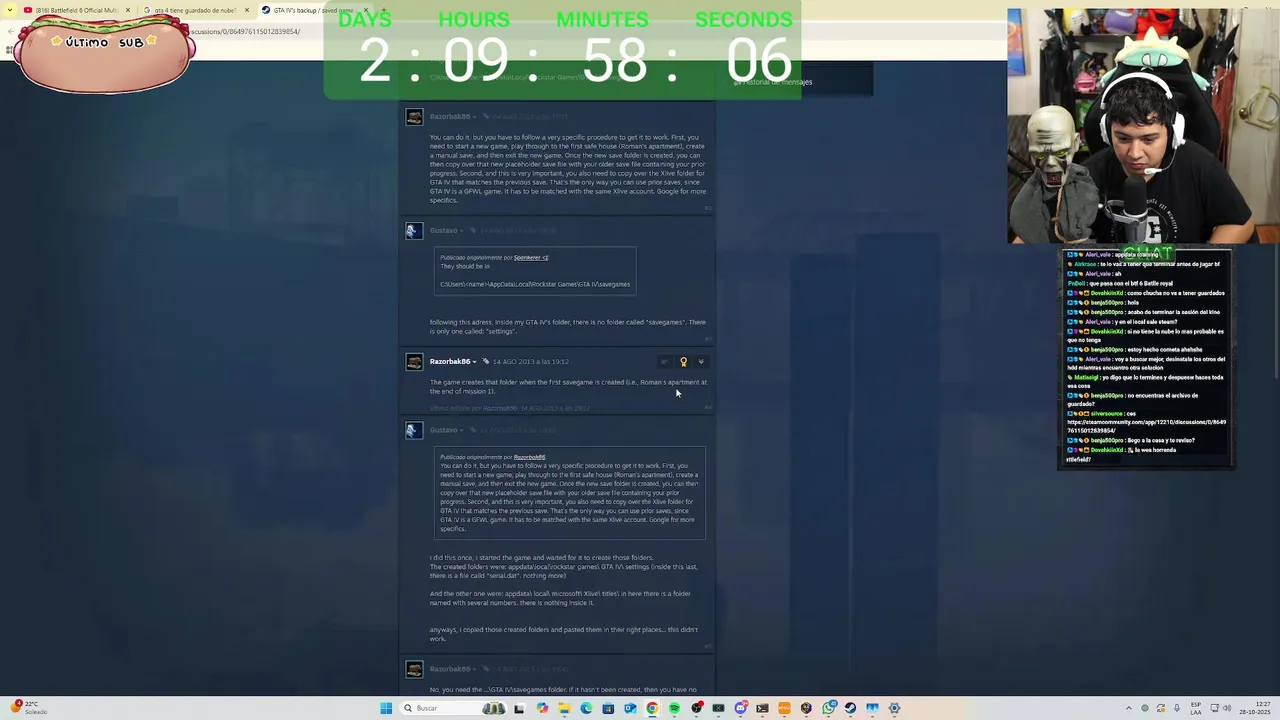1280x720 pixels.
Task: Switch to Battlefield 6 Official YouTube tab
Action: 77,10
